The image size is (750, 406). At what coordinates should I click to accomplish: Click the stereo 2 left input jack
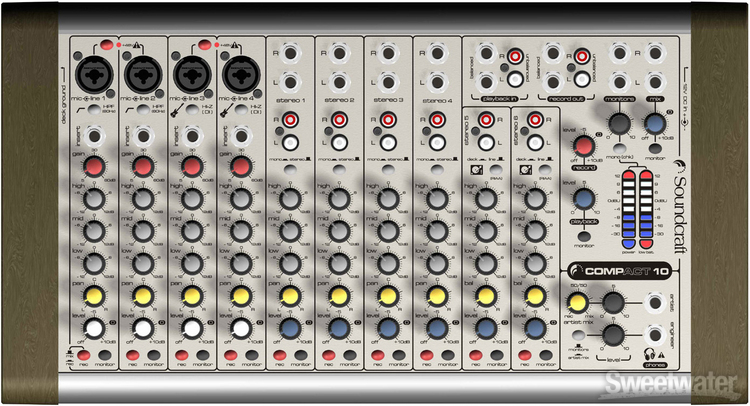[x=339, y=82]
